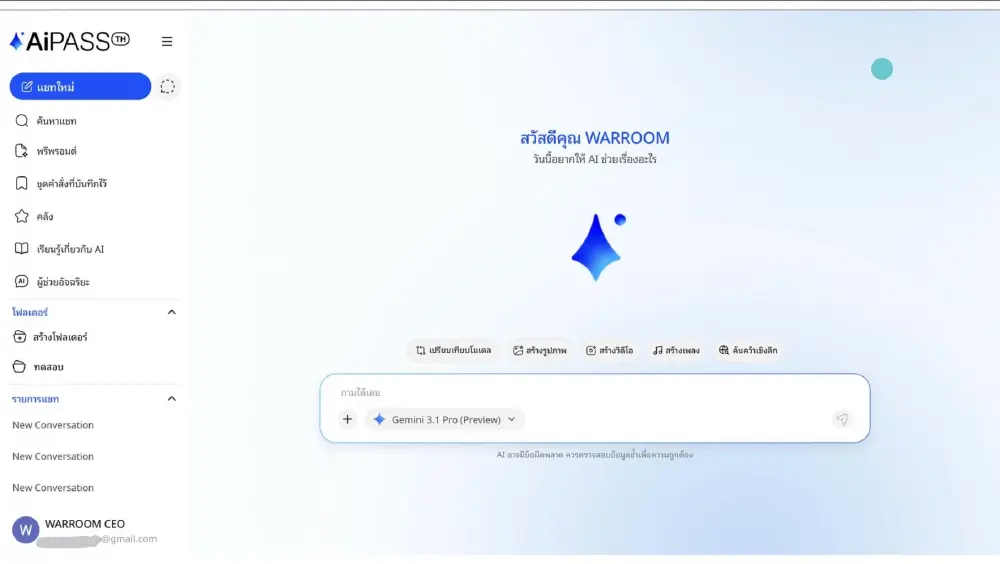Click สร้างวิดีโอ create video chip

[610, 350]
